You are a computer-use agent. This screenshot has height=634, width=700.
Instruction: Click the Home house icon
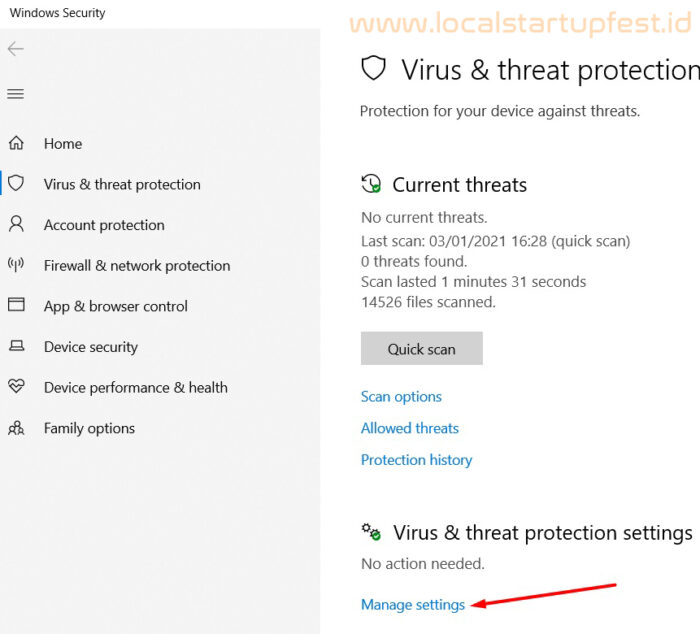17,143
